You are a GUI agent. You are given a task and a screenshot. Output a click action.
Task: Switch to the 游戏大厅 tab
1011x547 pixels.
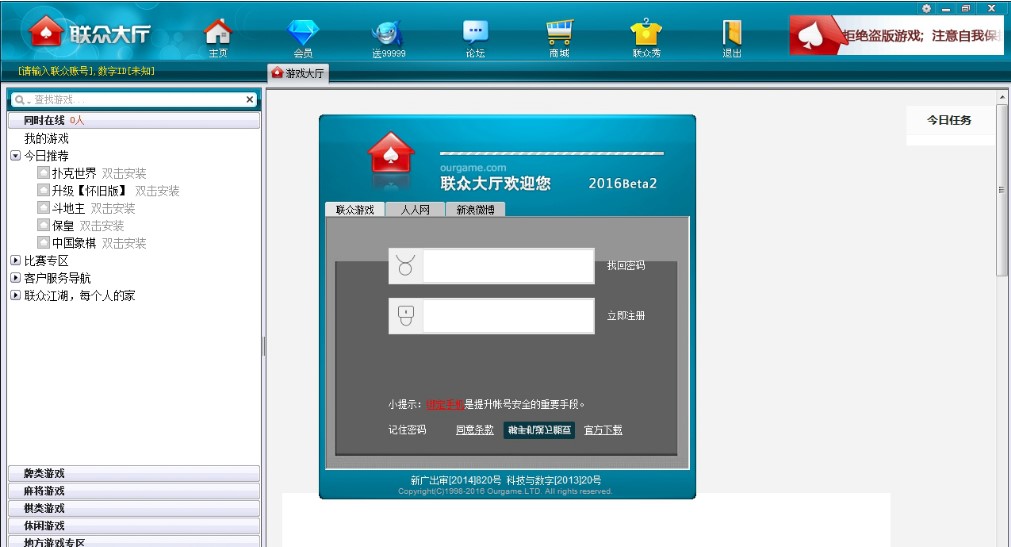pos(298,74)
